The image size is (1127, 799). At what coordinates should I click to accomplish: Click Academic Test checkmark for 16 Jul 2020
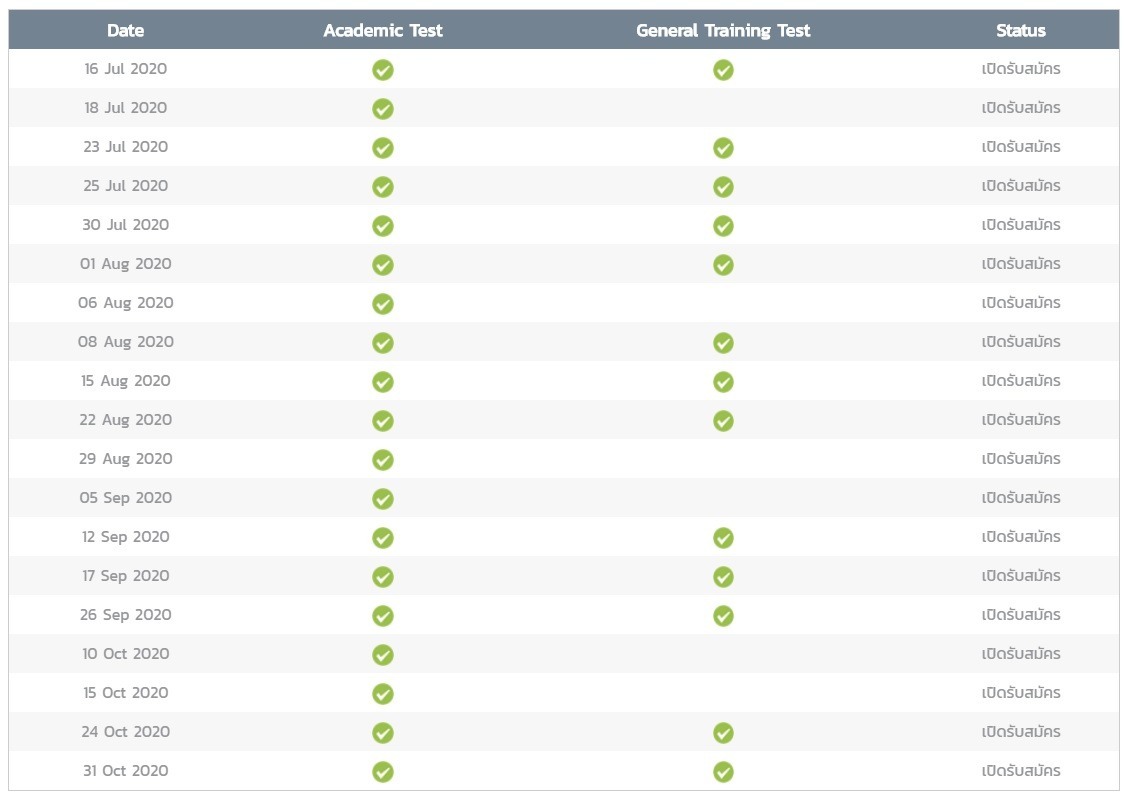[383, 70]
